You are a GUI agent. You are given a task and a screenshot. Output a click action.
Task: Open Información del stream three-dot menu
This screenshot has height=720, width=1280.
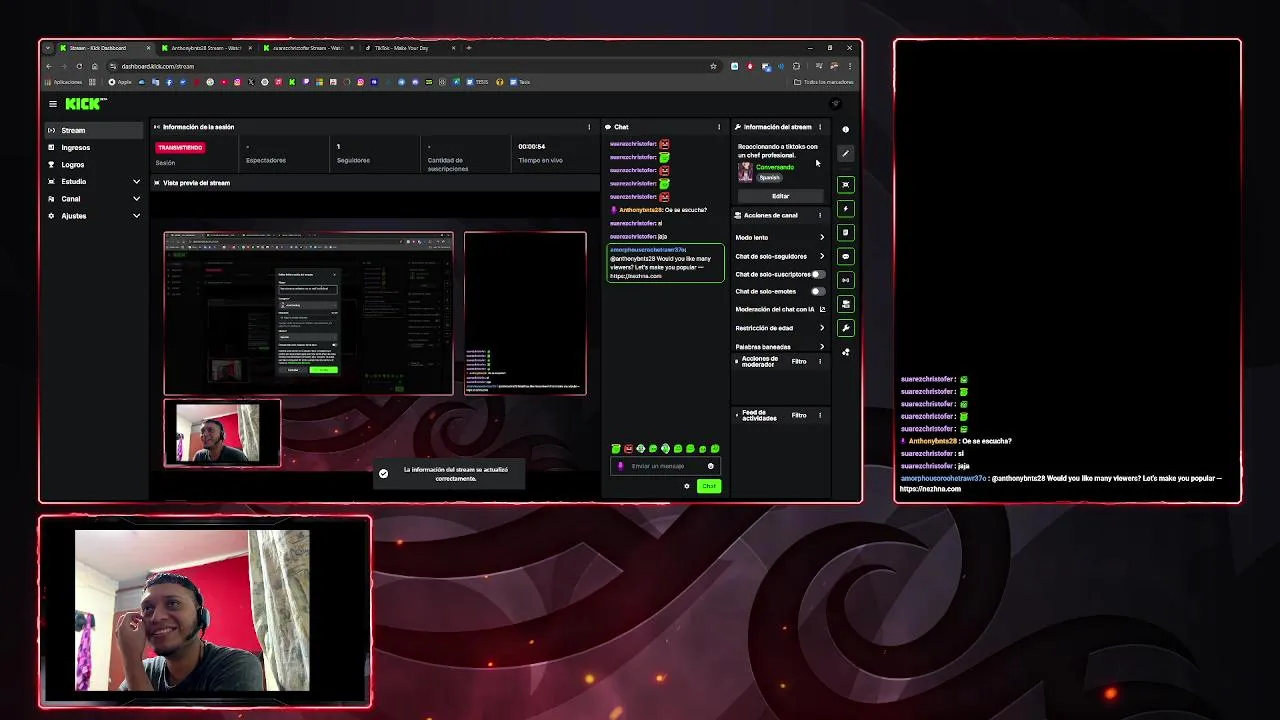(x=820, y=127)
